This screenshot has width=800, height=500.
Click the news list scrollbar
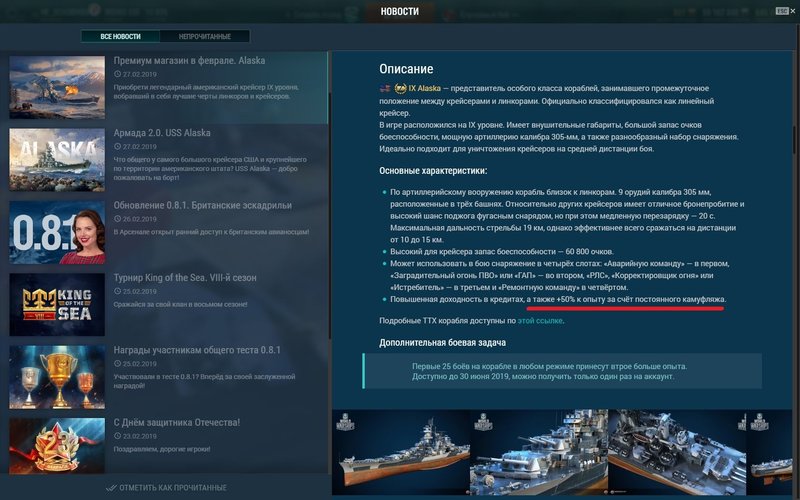coord(329,217)
